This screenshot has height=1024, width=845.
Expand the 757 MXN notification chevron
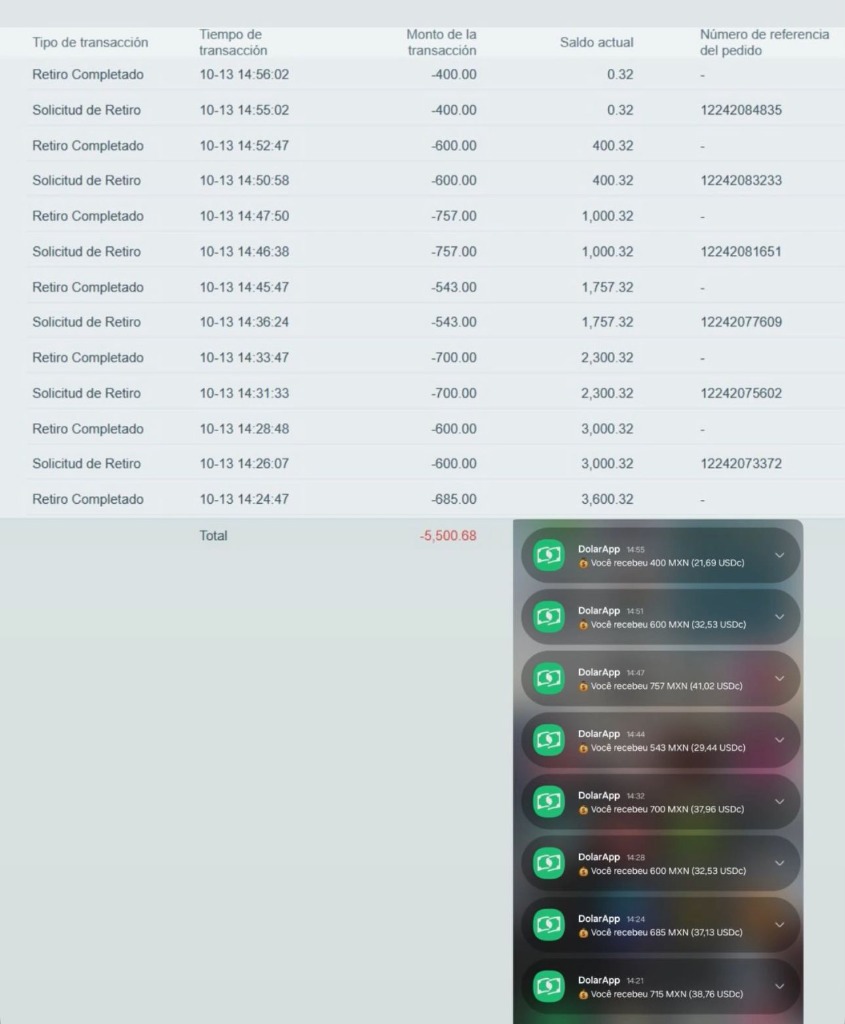779,679
